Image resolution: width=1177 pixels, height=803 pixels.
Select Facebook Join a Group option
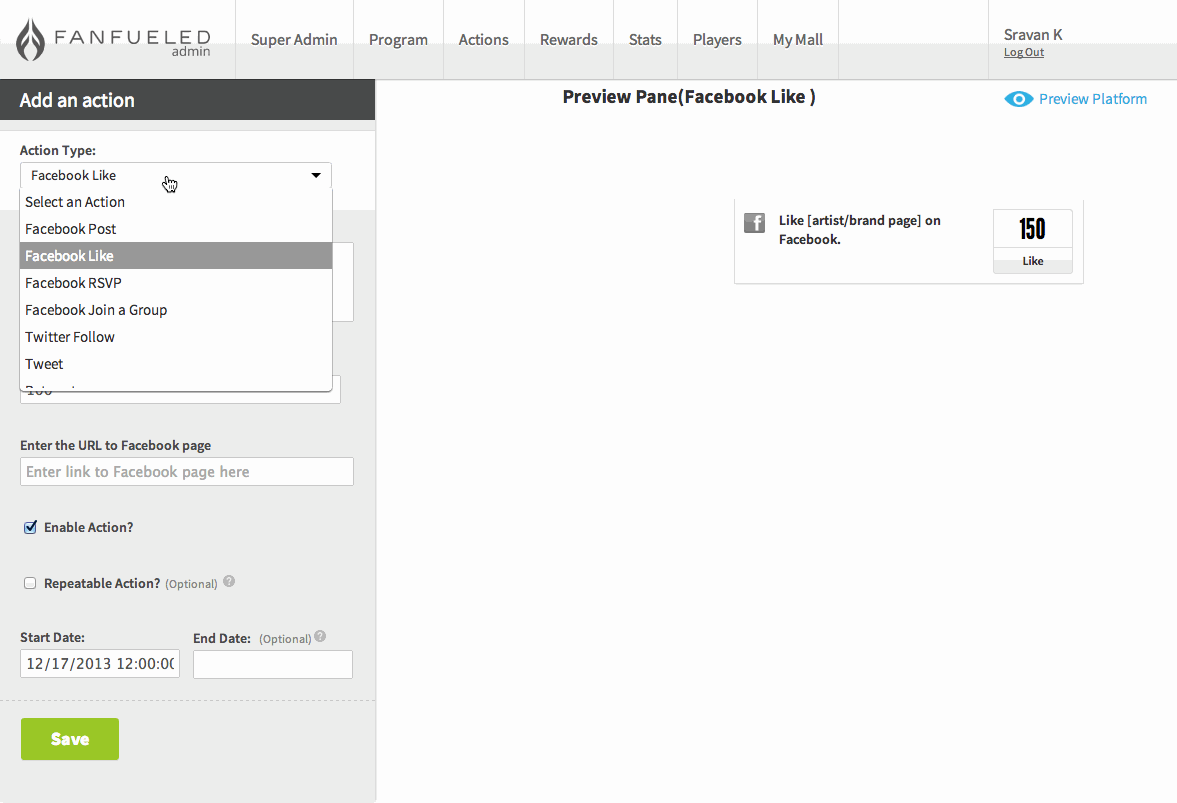pos(176,310)
